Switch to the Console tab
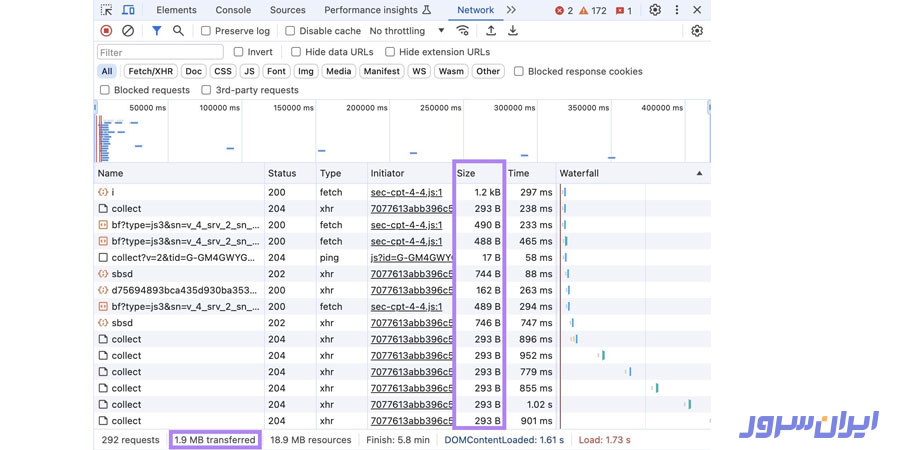This screenshot has width=900, height=450. [233, 10]
